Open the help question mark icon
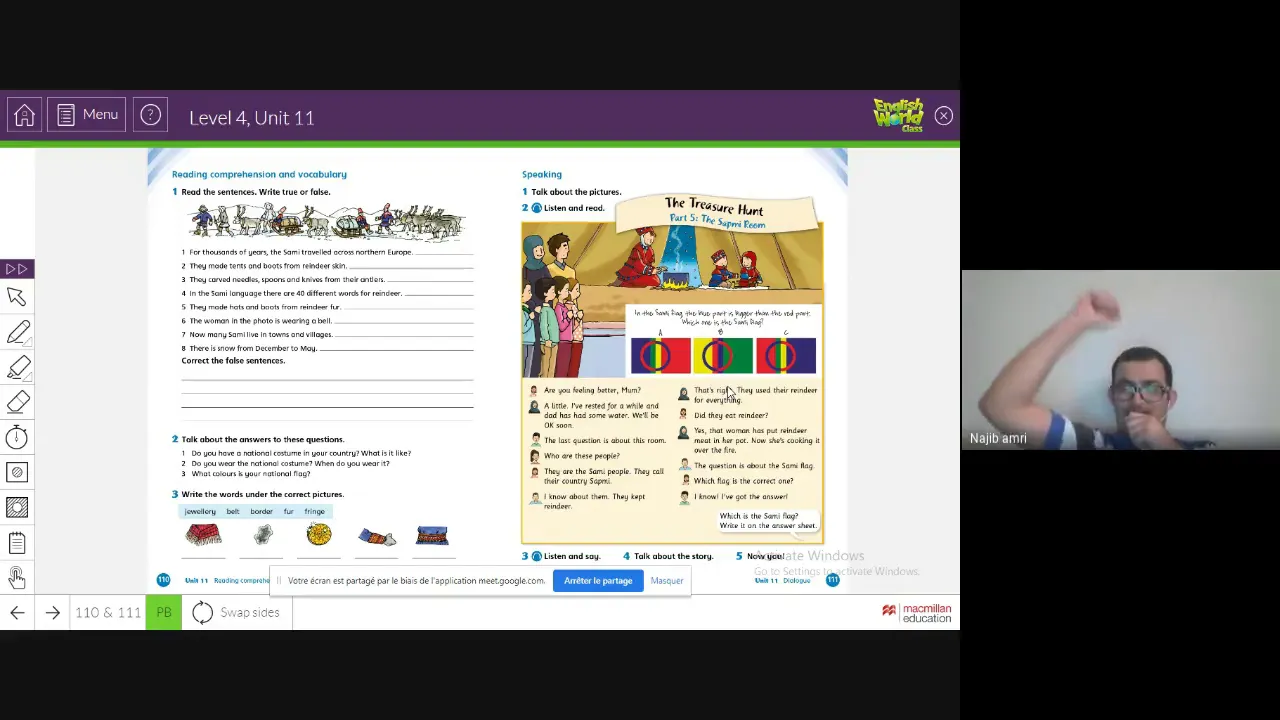The image size is (1280, 720). click(150, 116)
